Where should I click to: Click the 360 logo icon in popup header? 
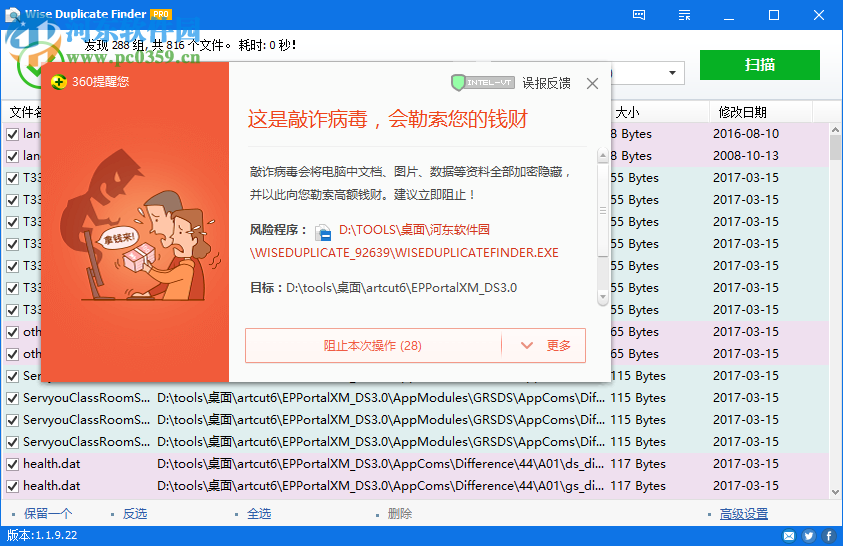[x=59, y=82]
